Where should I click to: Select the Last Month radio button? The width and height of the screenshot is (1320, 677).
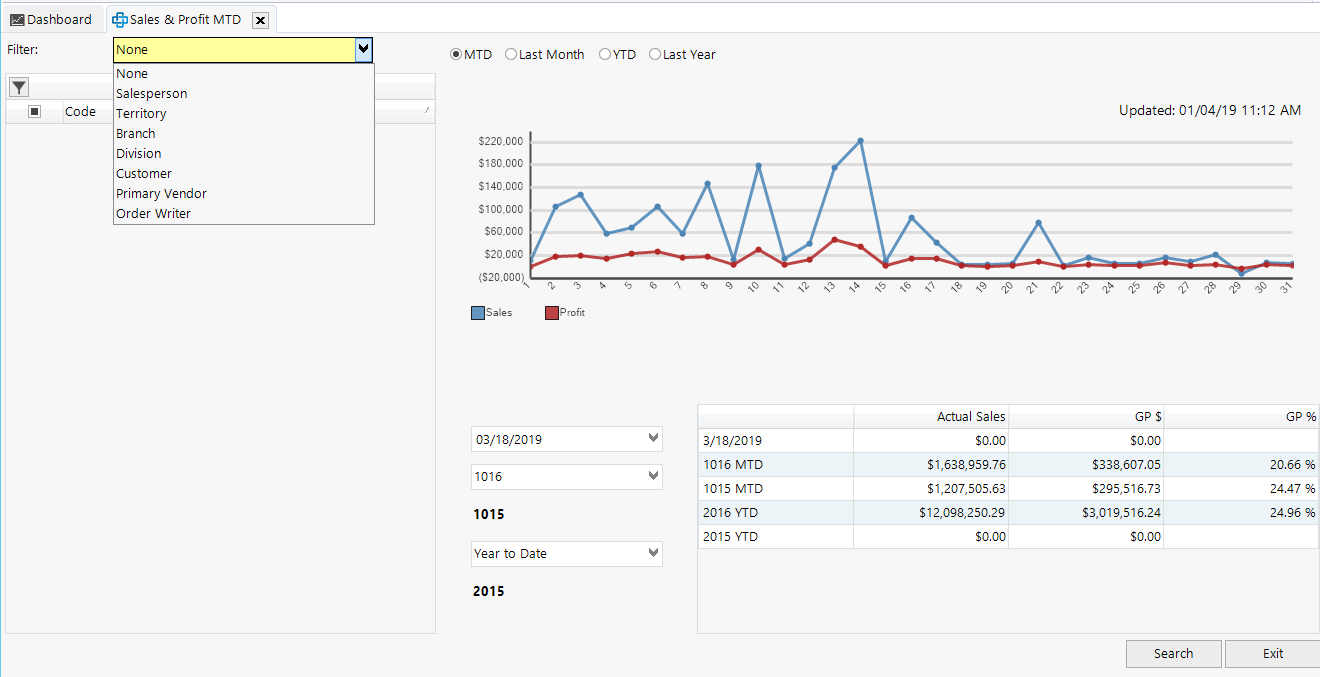click(511, 54)
